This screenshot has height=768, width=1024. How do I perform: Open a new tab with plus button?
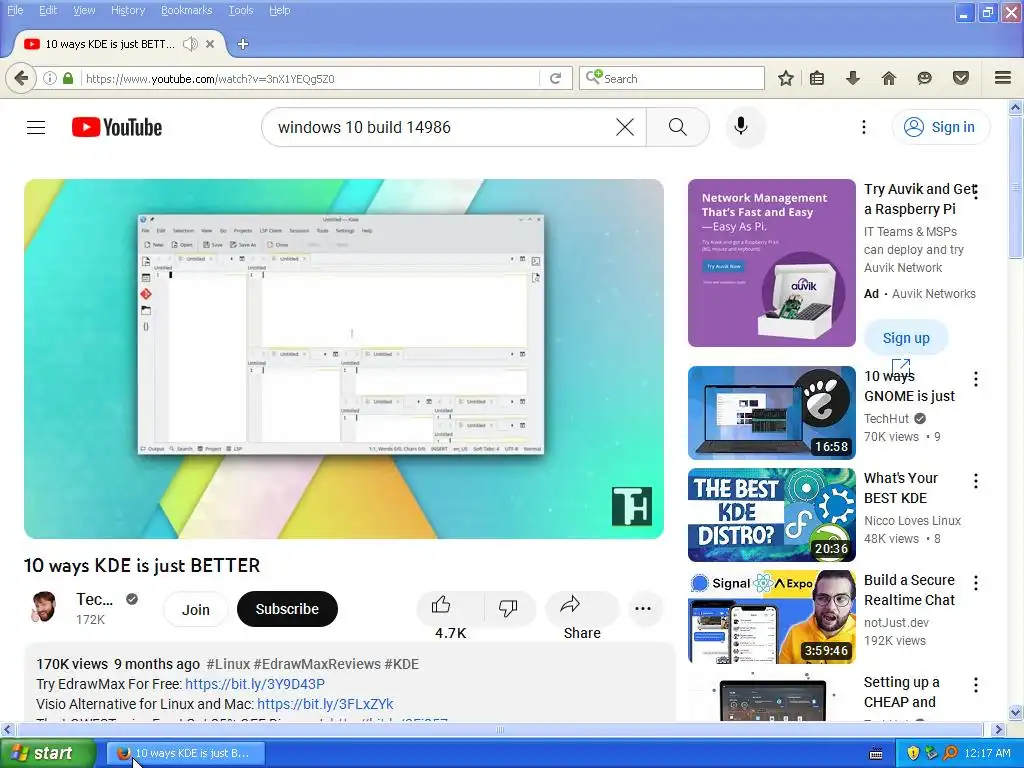pyautogui.click(x=243, y=44)
